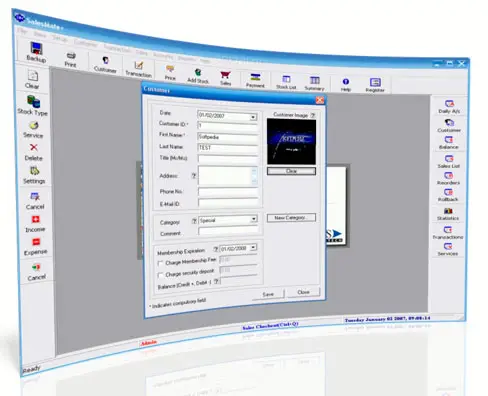Image resolution: width=488 pixels, height=396 pixels.
Task: Tick the Charge security deposit checkbox
Action: [160, 275]
